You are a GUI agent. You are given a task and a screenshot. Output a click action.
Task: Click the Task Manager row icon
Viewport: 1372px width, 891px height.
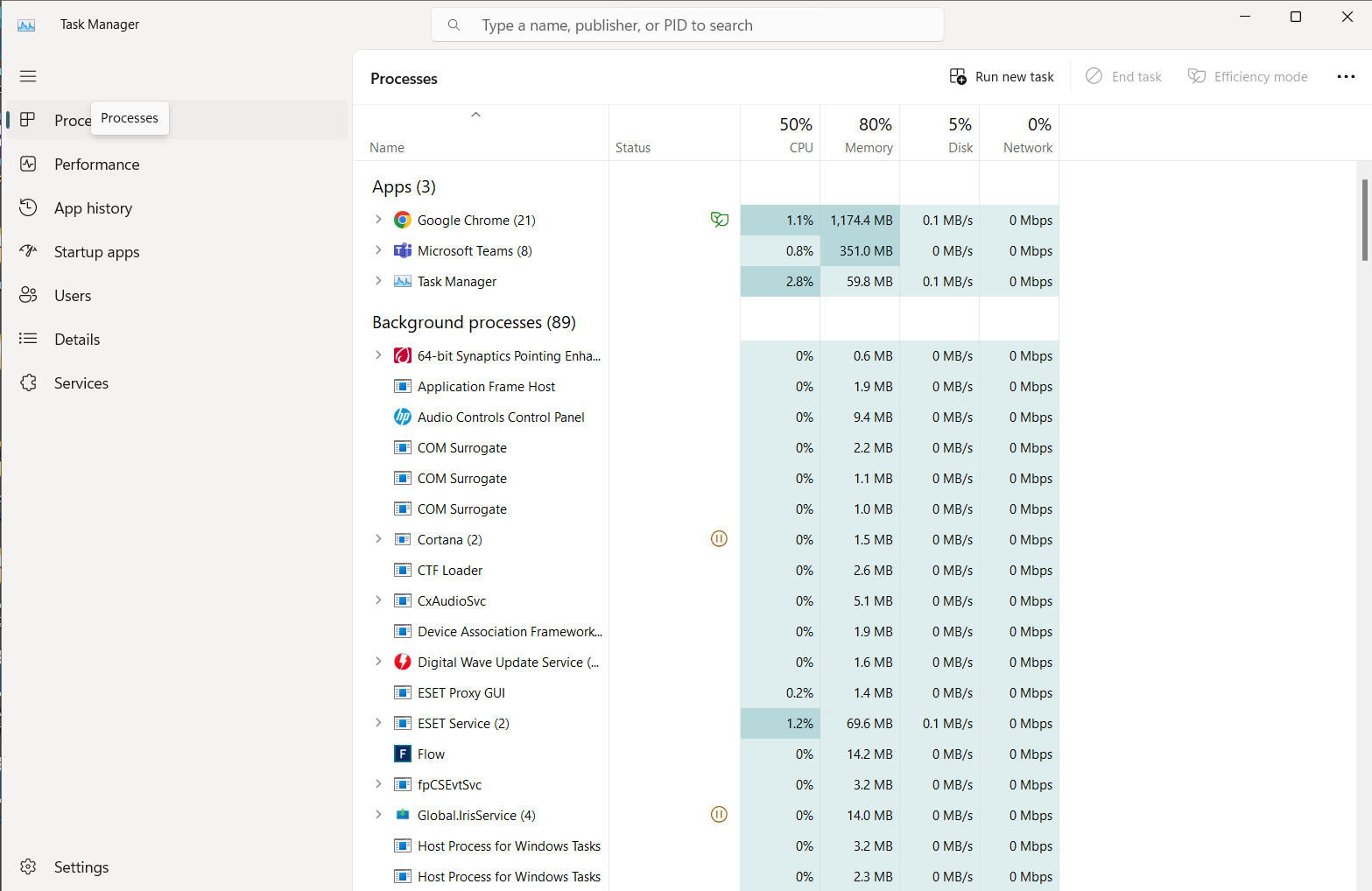pos(403,281)
